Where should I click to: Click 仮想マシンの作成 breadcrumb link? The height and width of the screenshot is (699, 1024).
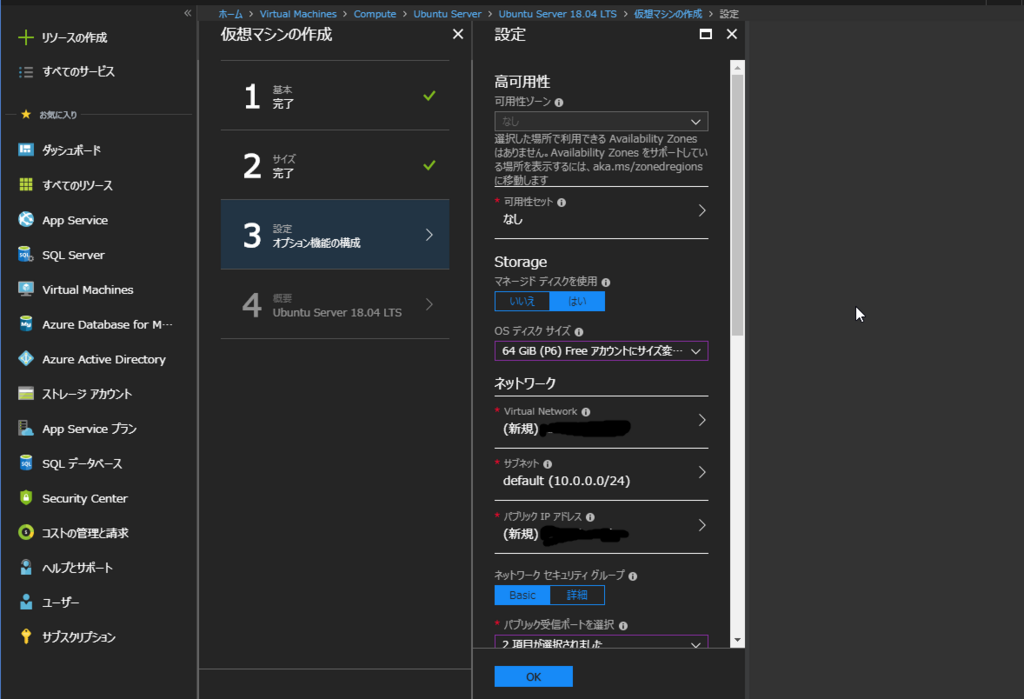coord(668,14)
